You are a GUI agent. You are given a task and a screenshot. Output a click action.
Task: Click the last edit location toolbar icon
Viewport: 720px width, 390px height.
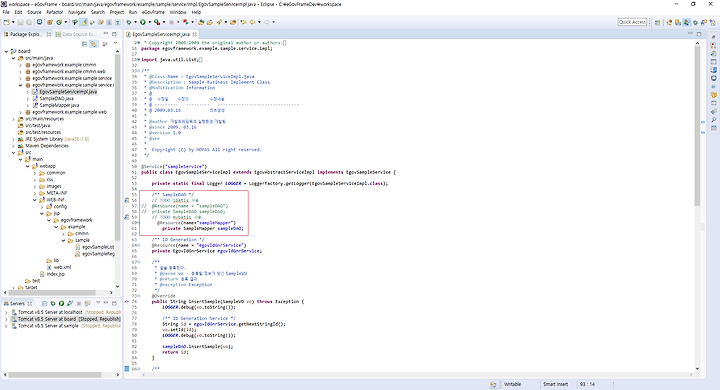(x=243, y=22)
